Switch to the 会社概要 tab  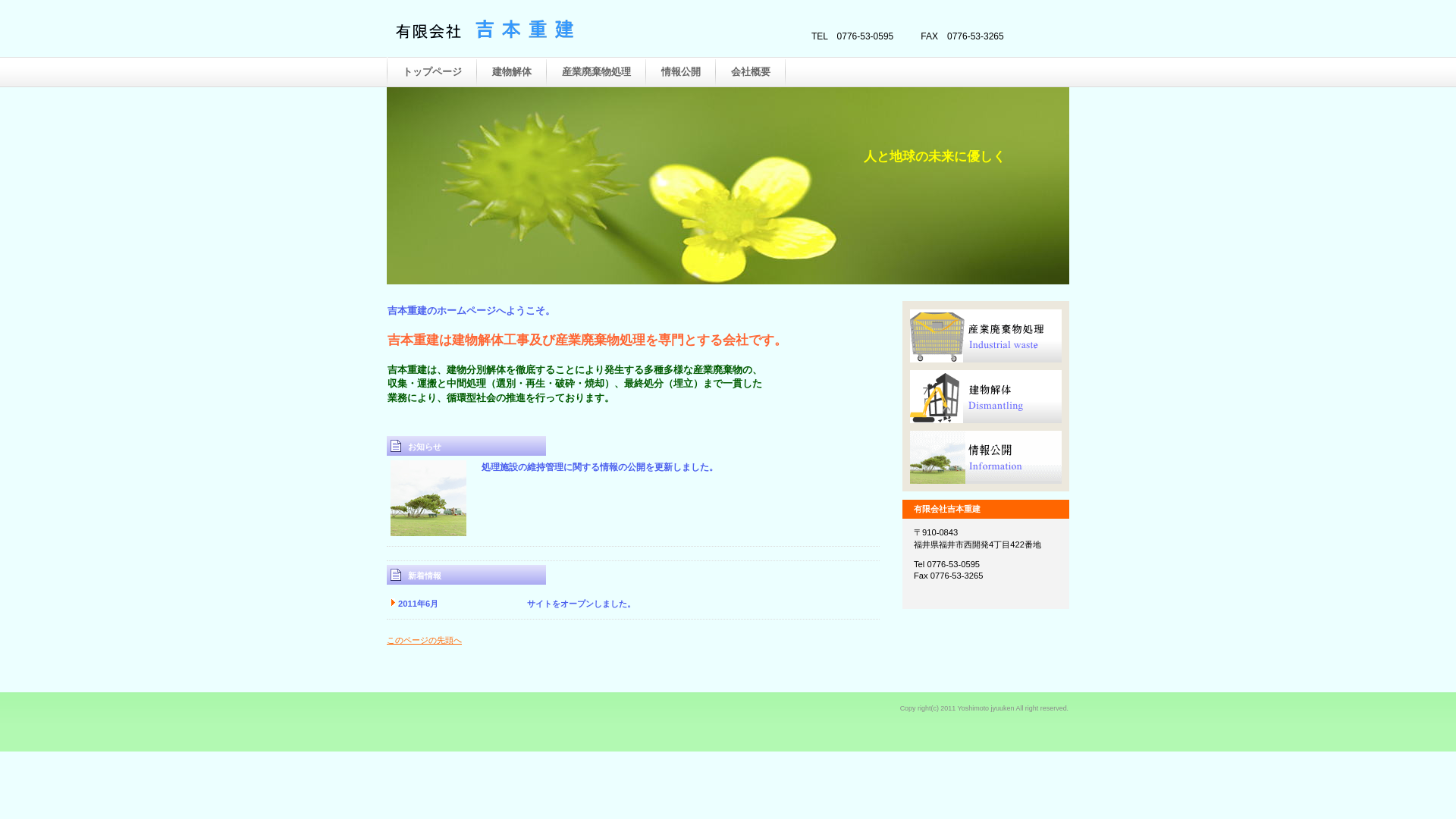coord(751,71)
